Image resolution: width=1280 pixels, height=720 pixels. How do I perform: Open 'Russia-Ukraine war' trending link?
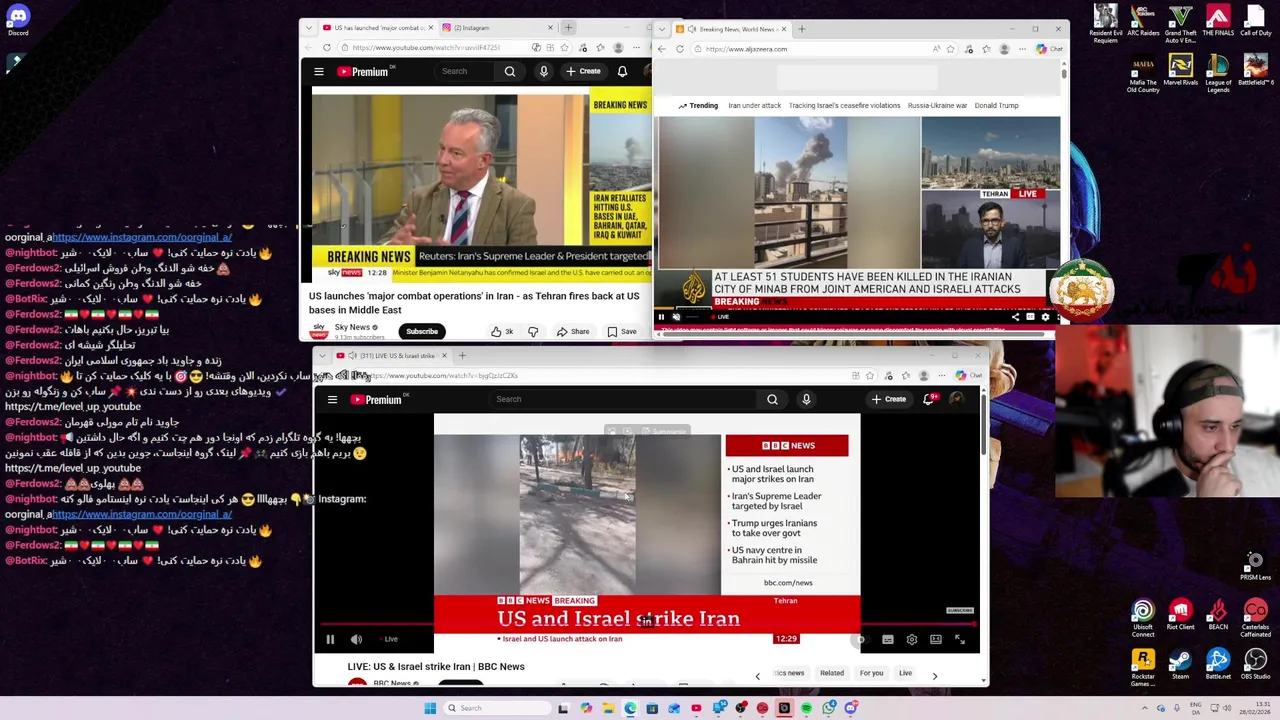[x=937, y=105]
